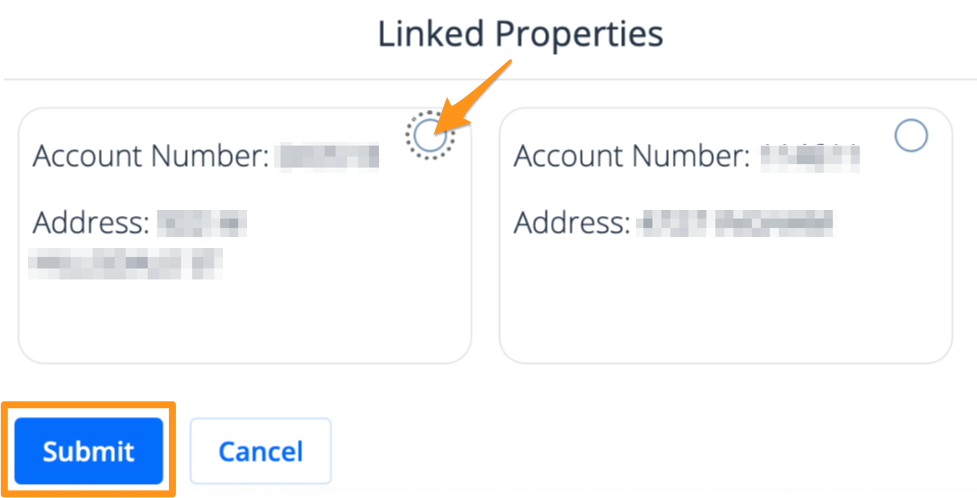Viewport: 977px width, 498px height.
Task: Click blurred account number in left card
Action: click(328, 157)
